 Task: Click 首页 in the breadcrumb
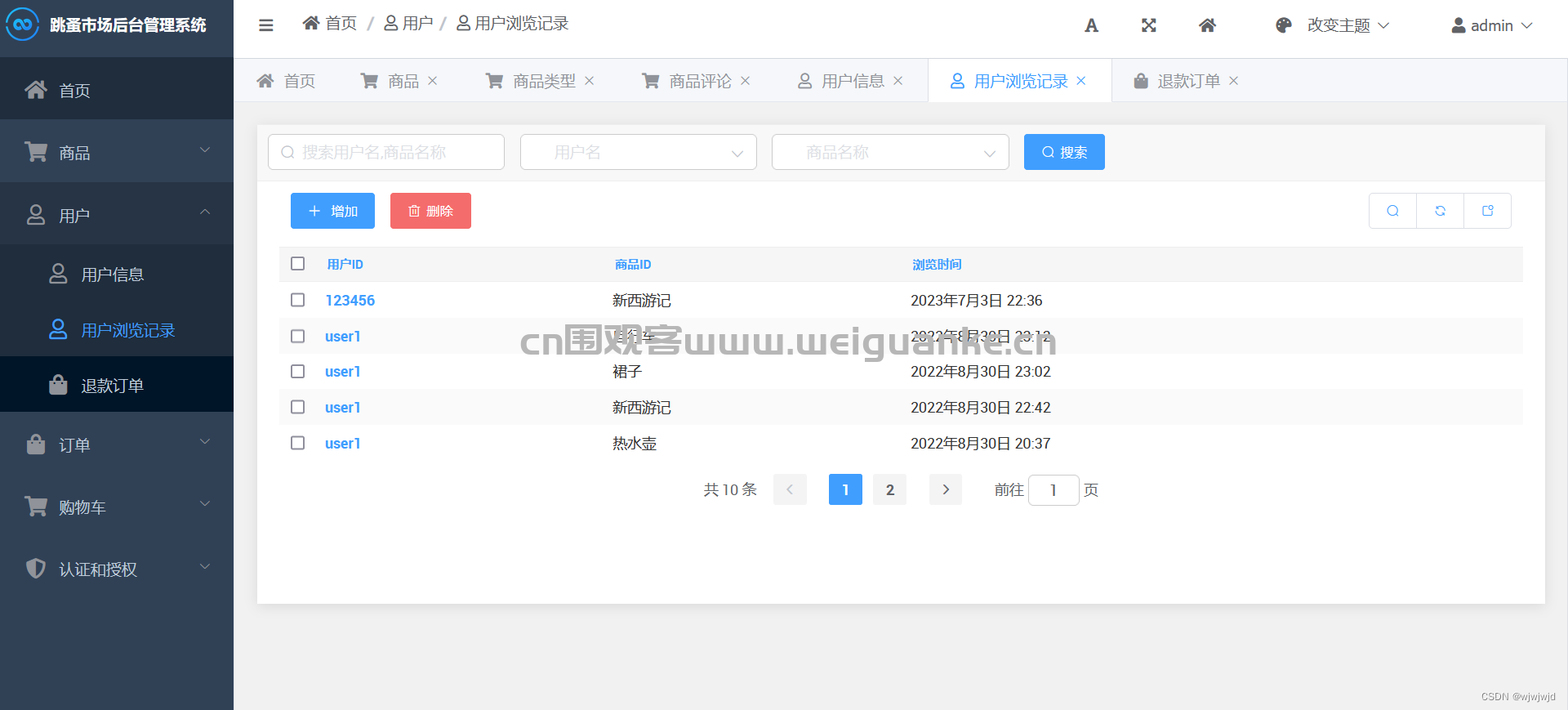[330, 23]
